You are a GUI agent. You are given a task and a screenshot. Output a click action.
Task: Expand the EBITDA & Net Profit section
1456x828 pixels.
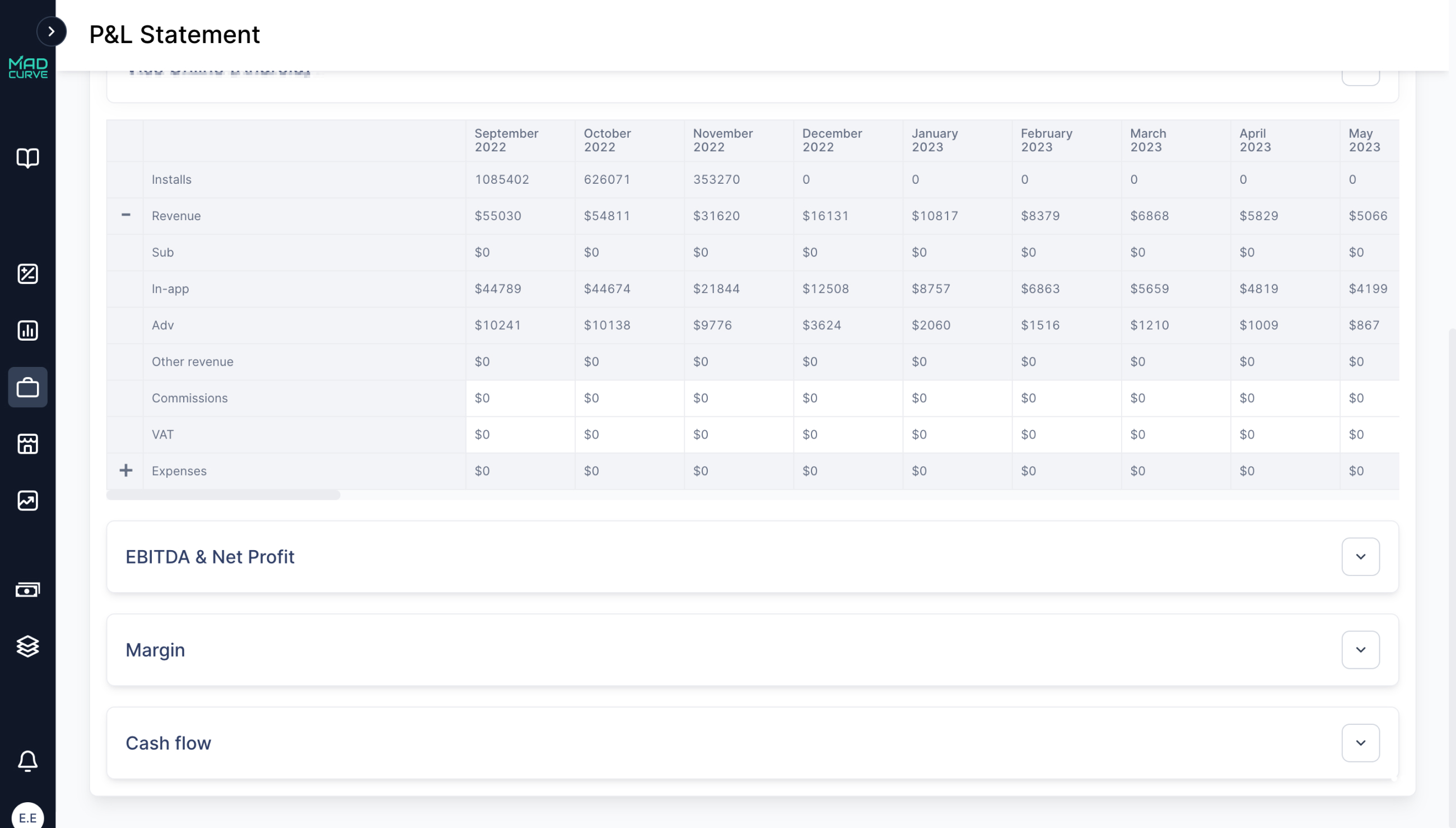click(1361, 556)
